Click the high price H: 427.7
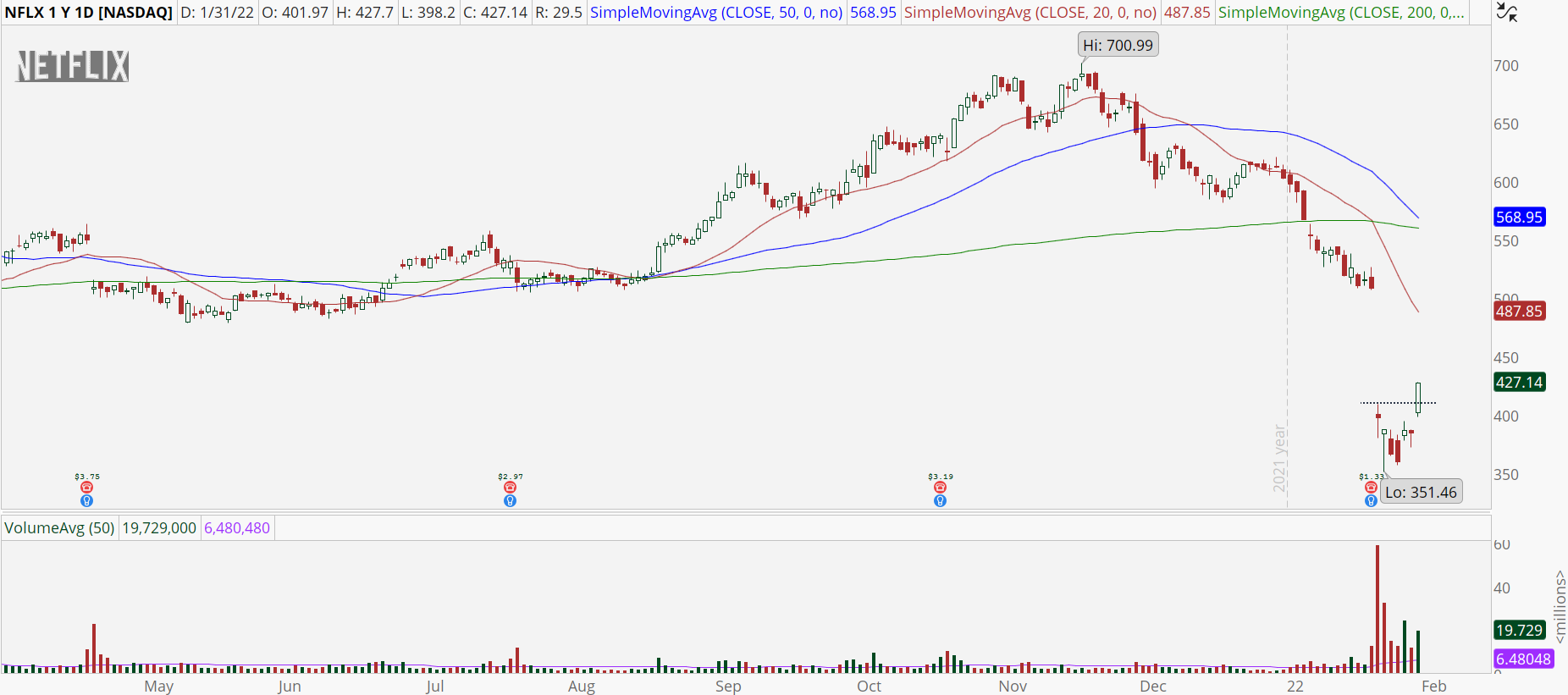1568x695 pixels. [365, 13]
